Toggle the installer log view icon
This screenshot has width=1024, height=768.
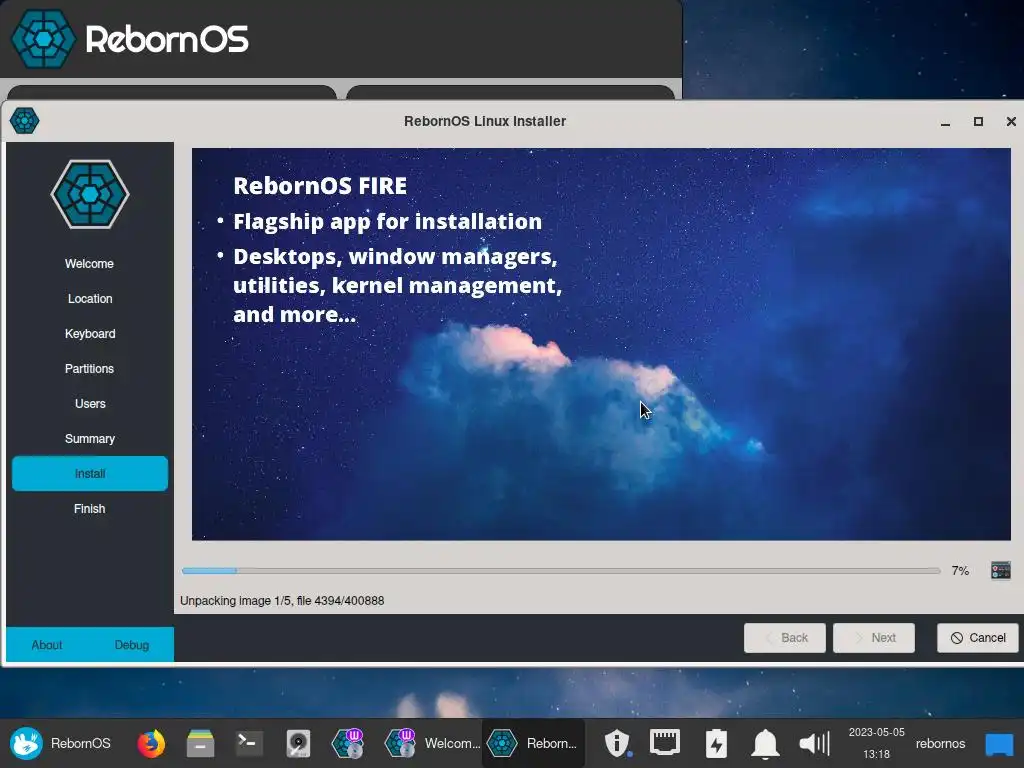pyautogui.click(x=1000, y=570)
